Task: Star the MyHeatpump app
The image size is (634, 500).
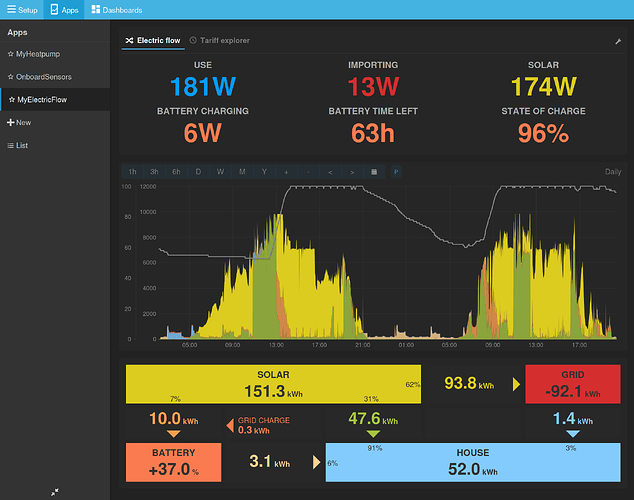Action: pos(11,54)
